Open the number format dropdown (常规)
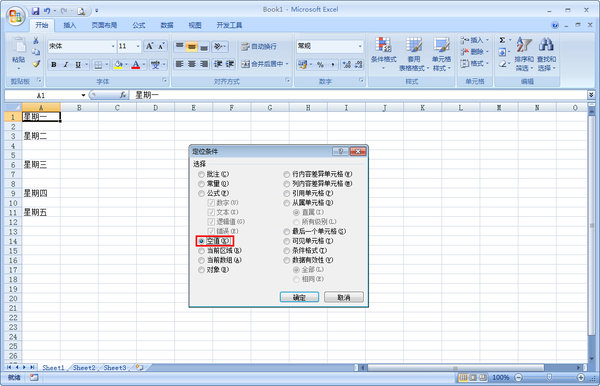 tap(360, 46)
